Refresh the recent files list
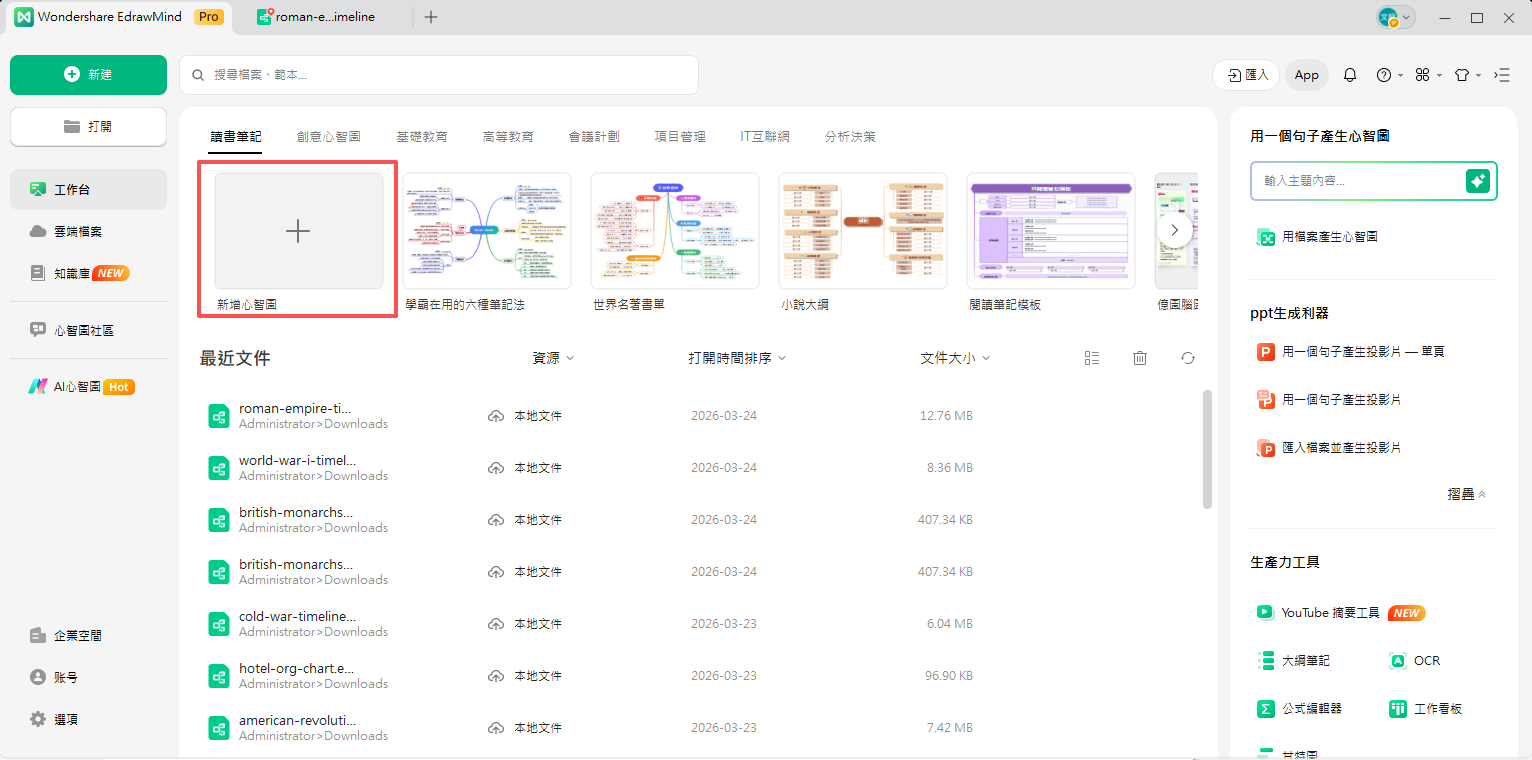 coord(1187,357)
